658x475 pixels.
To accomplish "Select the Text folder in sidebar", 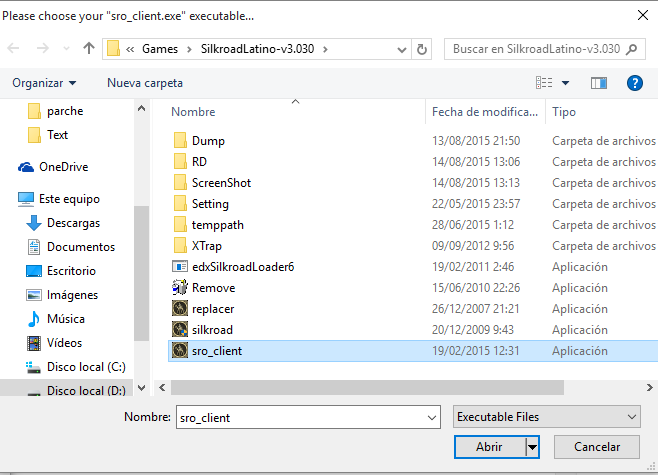I will pyautogui.click(x=57, y=135).
